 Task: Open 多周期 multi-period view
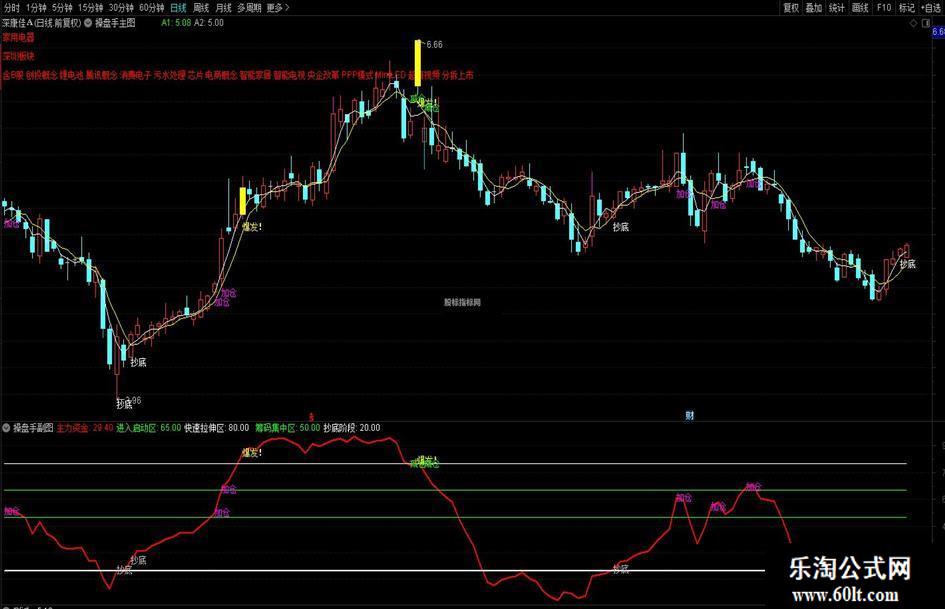pyautogui.click(x=249, y=8)
